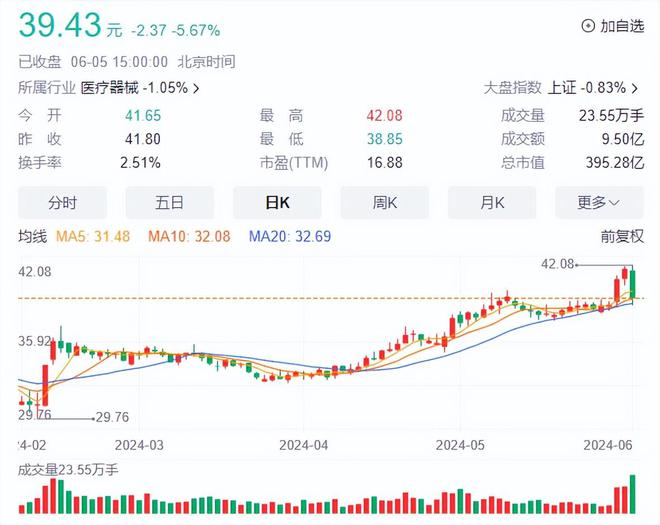Expand the industry chevron after -1.05%
Screen dimensions: 660x525
196,88
